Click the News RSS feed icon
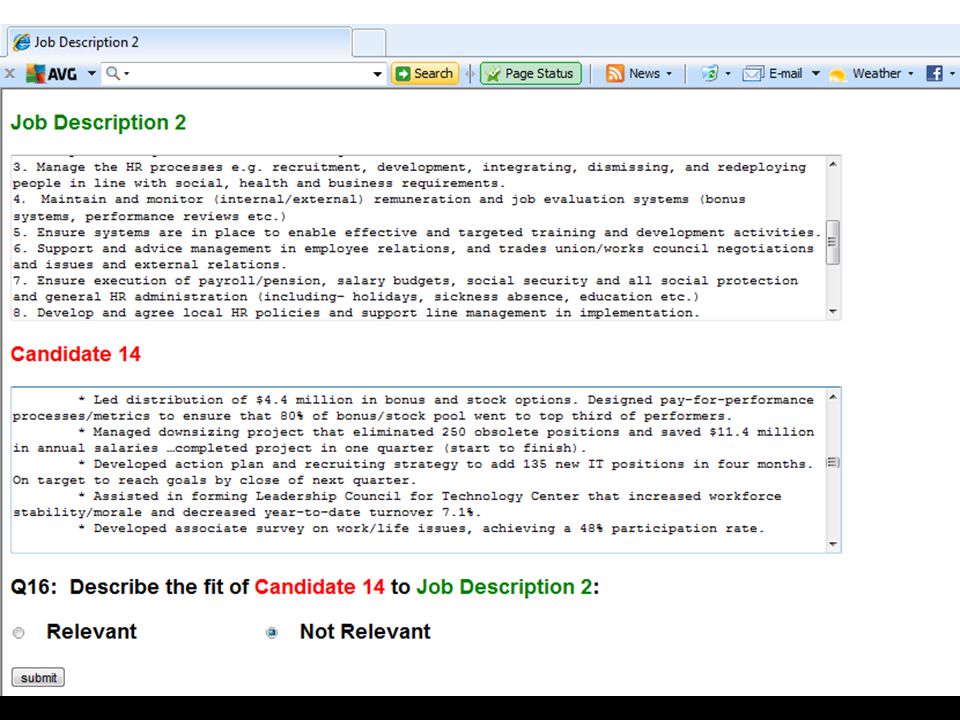The width and height of the screenshot is (960, 720). point(615,73)
